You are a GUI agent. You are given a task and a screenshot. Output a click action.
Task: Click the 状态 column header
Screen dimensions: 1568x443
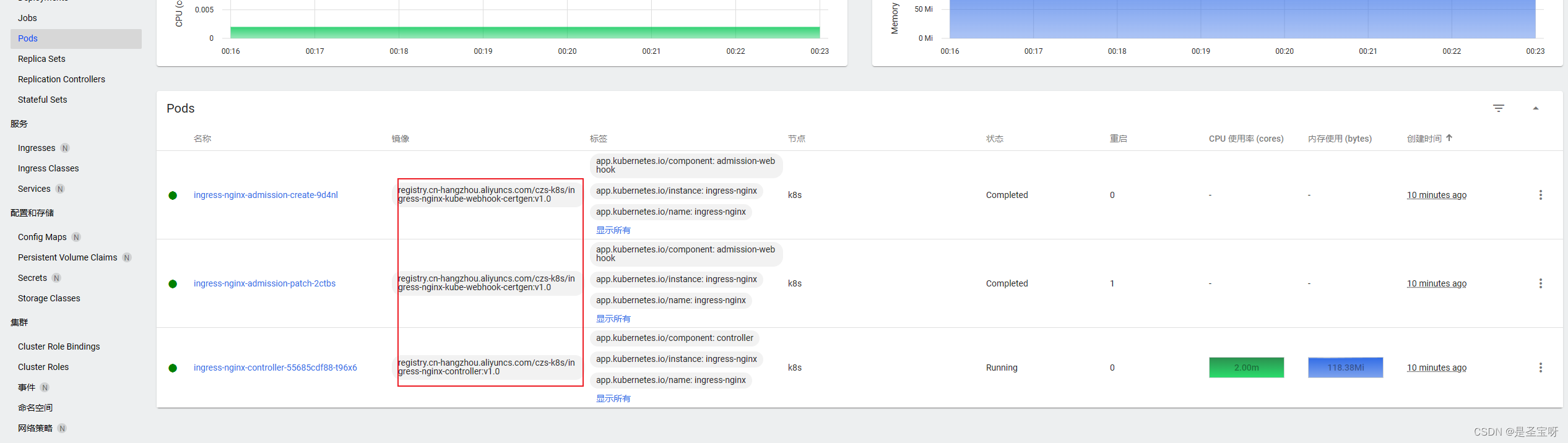point(995,139)
